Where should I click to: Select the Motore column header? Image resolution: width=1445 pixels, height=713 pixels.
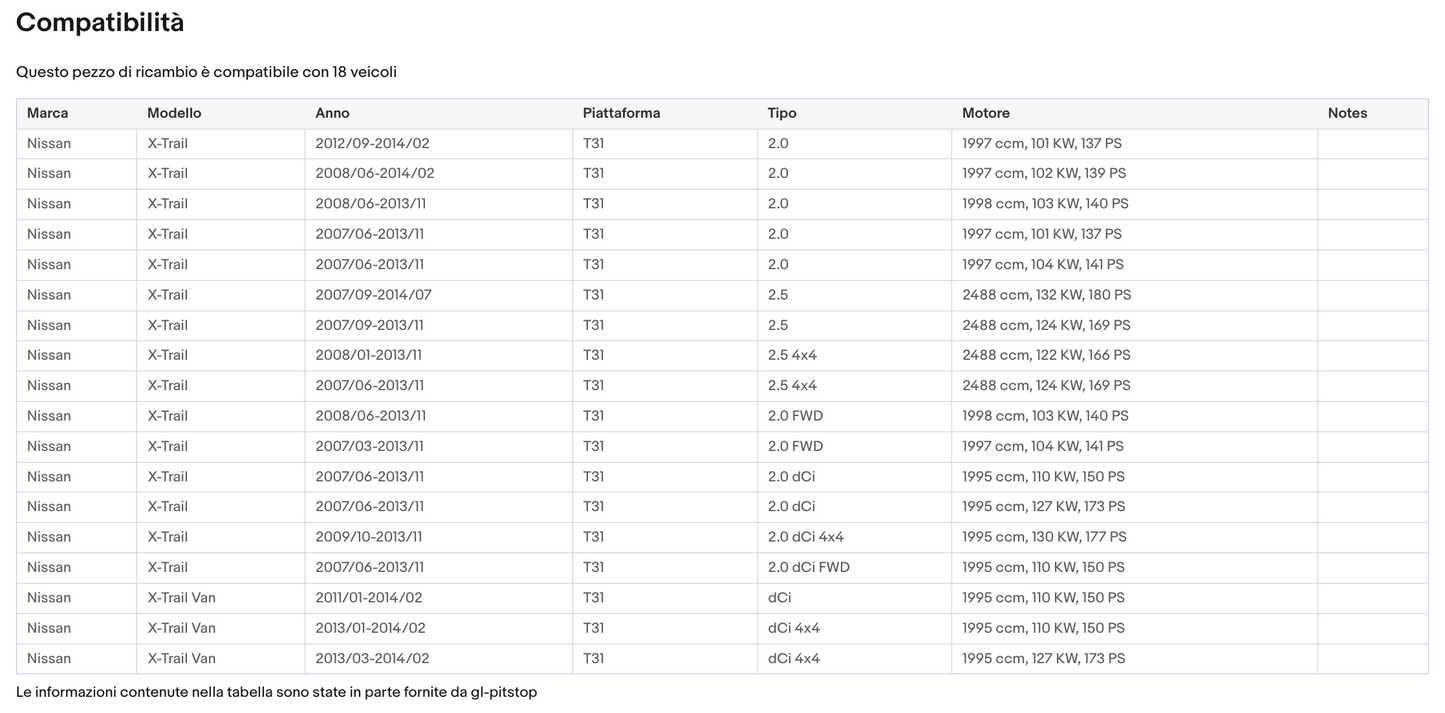point(986,113)
